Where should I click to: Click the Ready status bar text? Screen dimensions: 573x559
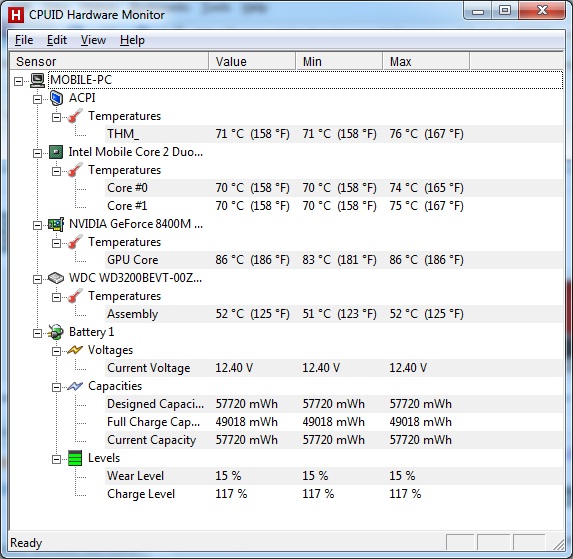point(26,543)
